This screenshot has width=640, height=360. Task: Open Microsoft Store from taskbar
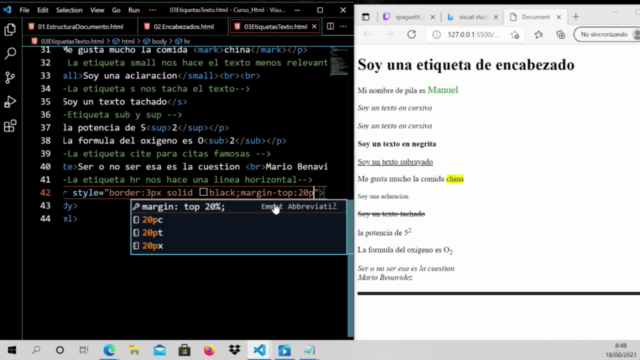pos(184,350)
